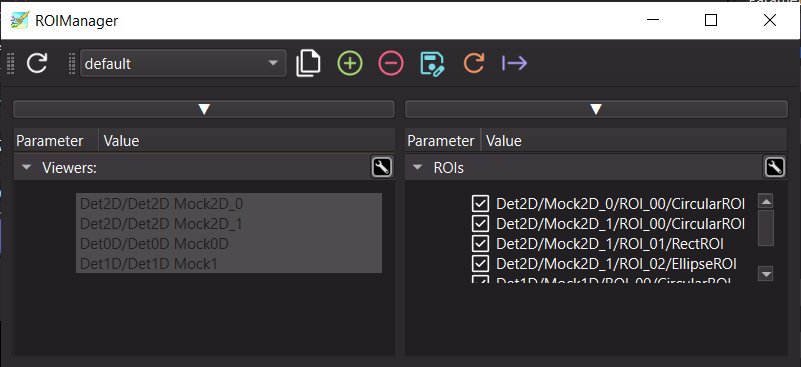The height and width of the screenshot is (367, 801).
Task: Select 'Det0D/Det0D Mock0D' viewer
Action: tap(228, 244)
